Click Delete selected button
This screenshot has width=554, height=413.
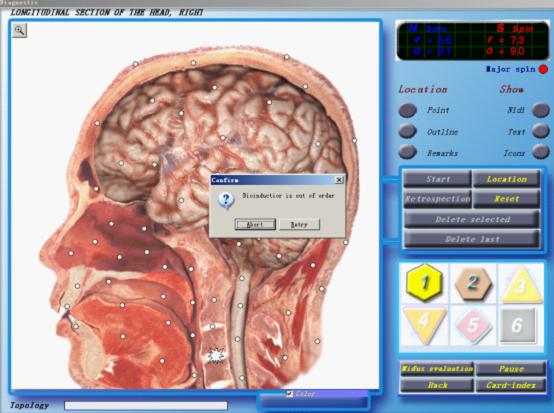(472, 219)
